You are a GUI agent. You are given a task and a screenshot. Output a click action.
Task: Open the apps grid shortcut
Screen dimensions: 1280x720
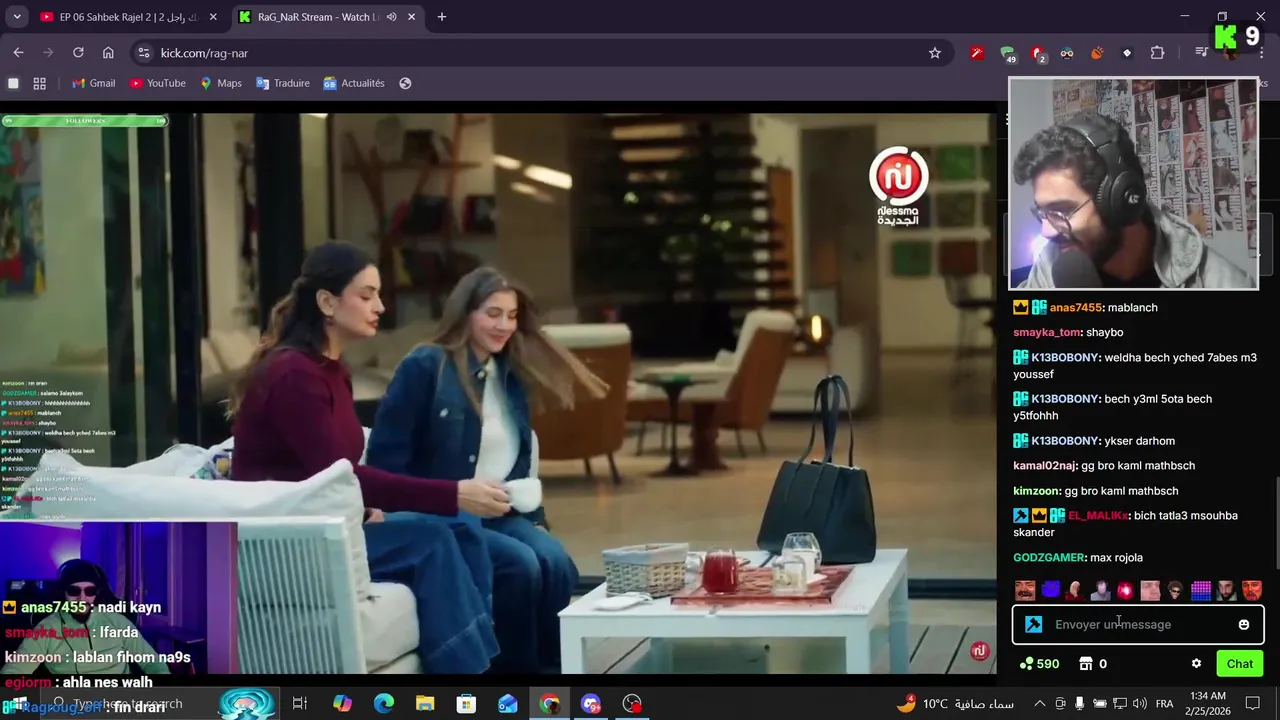[40, 83]
